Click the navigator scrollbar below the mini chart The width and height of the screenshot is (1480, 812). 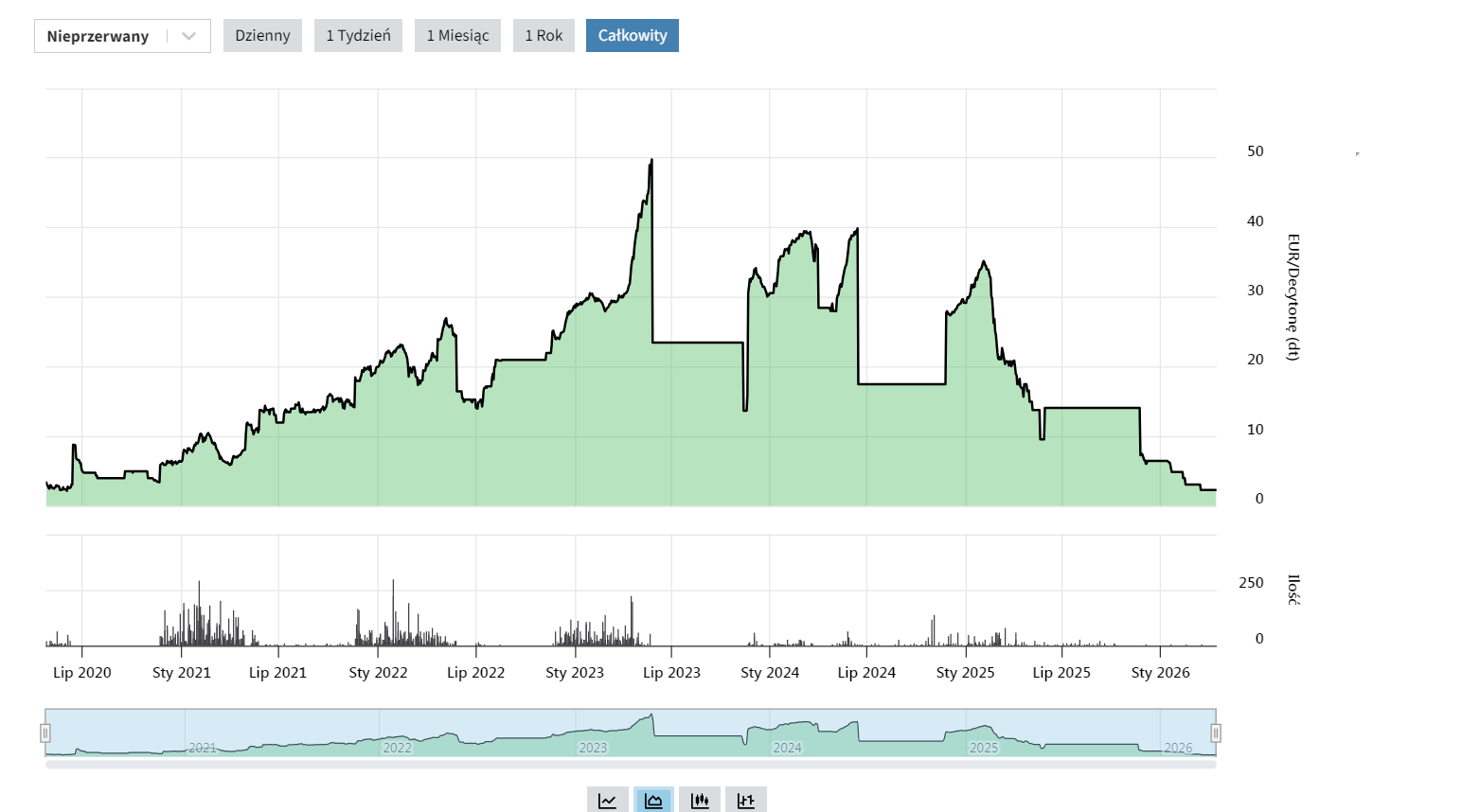(631, 764)
